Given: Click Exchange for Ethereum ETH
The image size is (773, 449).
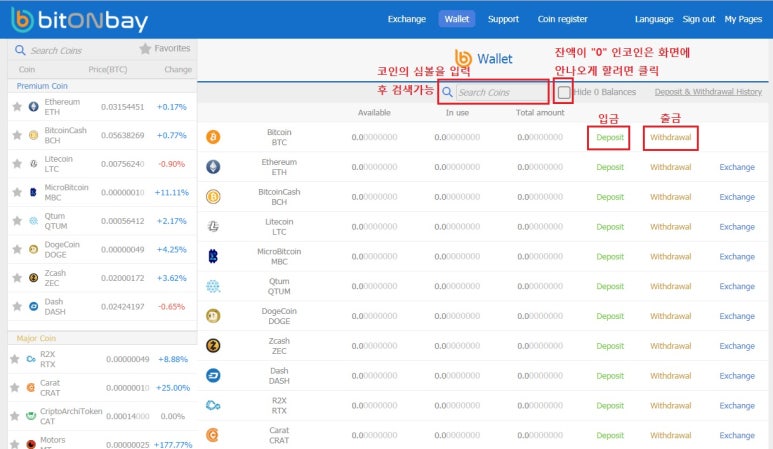Looking at the screenshot, I should point(737,167).
